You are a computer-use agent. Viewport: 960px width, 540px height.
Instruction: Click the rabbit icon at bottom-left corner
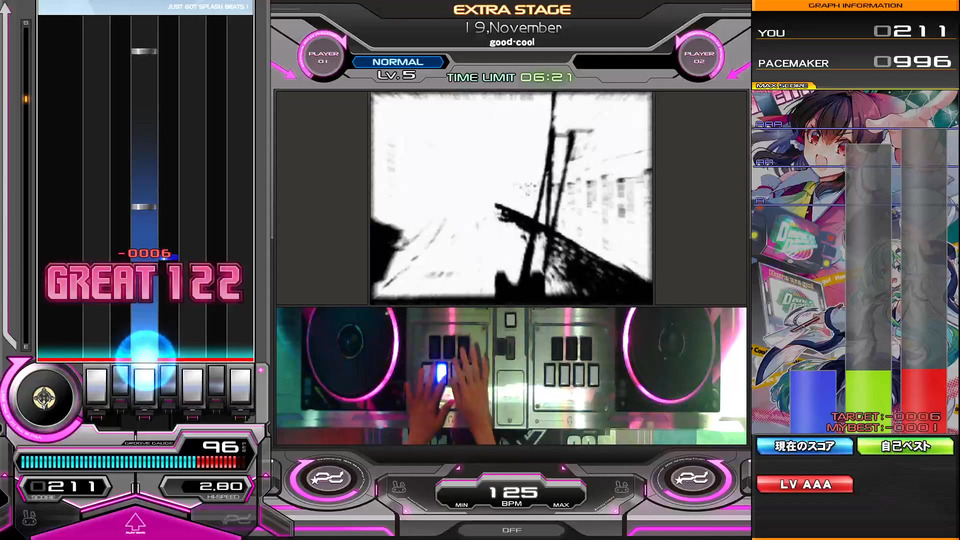coord(29,518)
